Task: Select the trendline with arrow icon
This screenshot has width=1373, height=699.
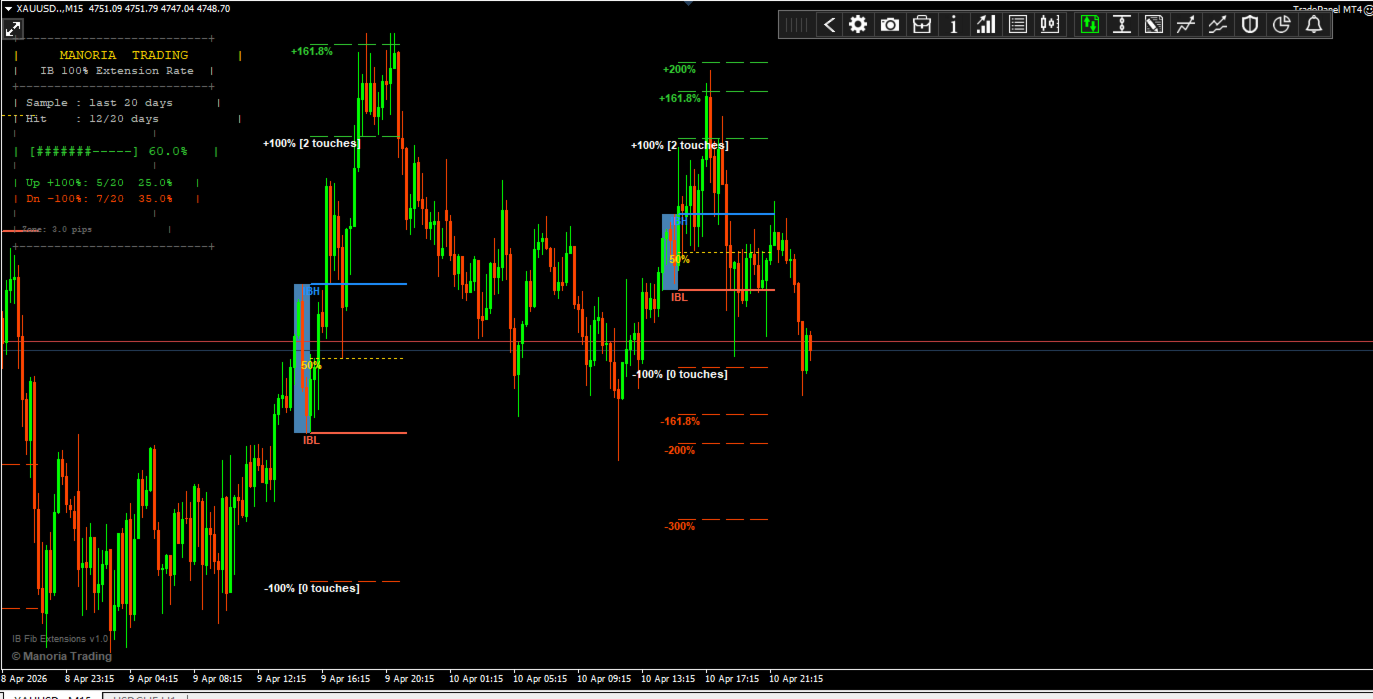Action: click(1186, 25)
